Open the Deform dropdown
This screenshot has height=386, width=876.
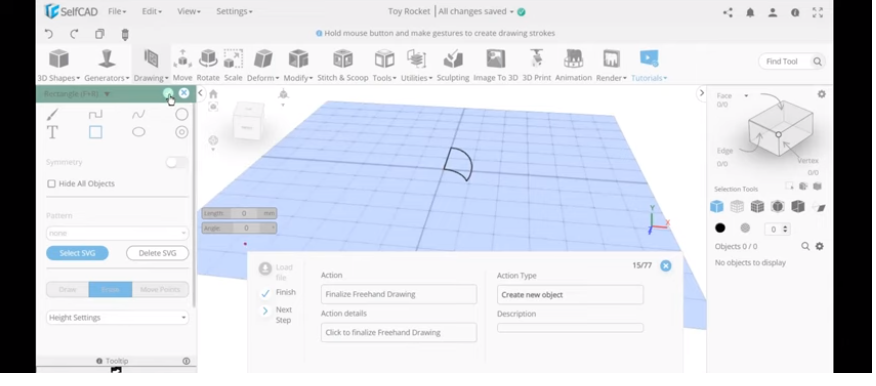click(263, 65)
